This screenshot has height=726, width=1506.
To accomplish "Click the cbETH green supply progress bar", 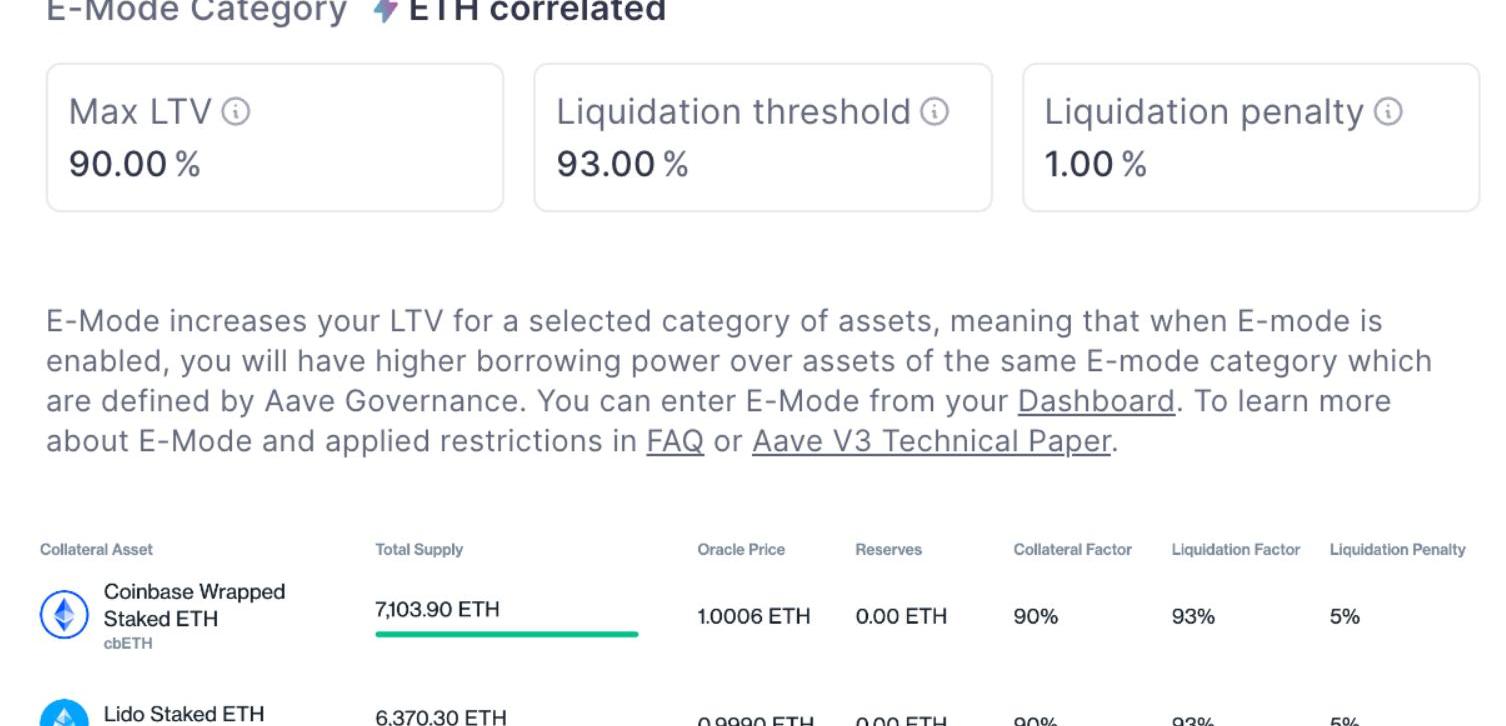I will [506, 634].
